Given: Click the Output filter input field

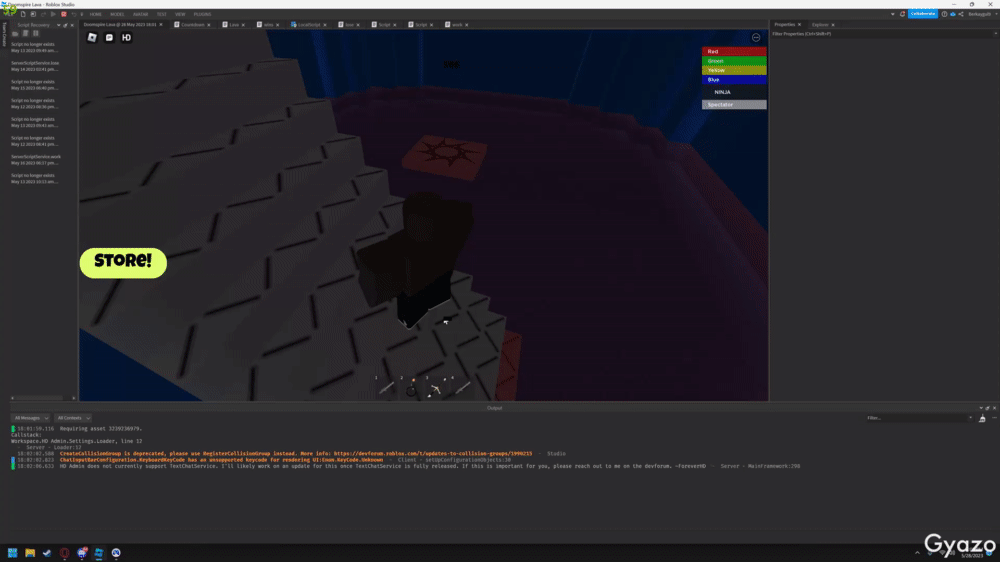Looking at the screenshot, I should tap(918, 418).
